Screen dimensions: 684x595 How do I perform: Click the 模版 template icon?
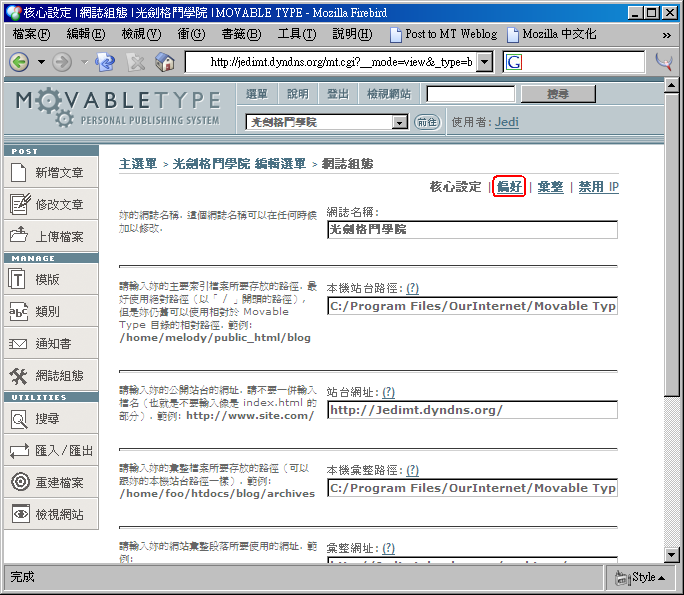click(17, 279)
